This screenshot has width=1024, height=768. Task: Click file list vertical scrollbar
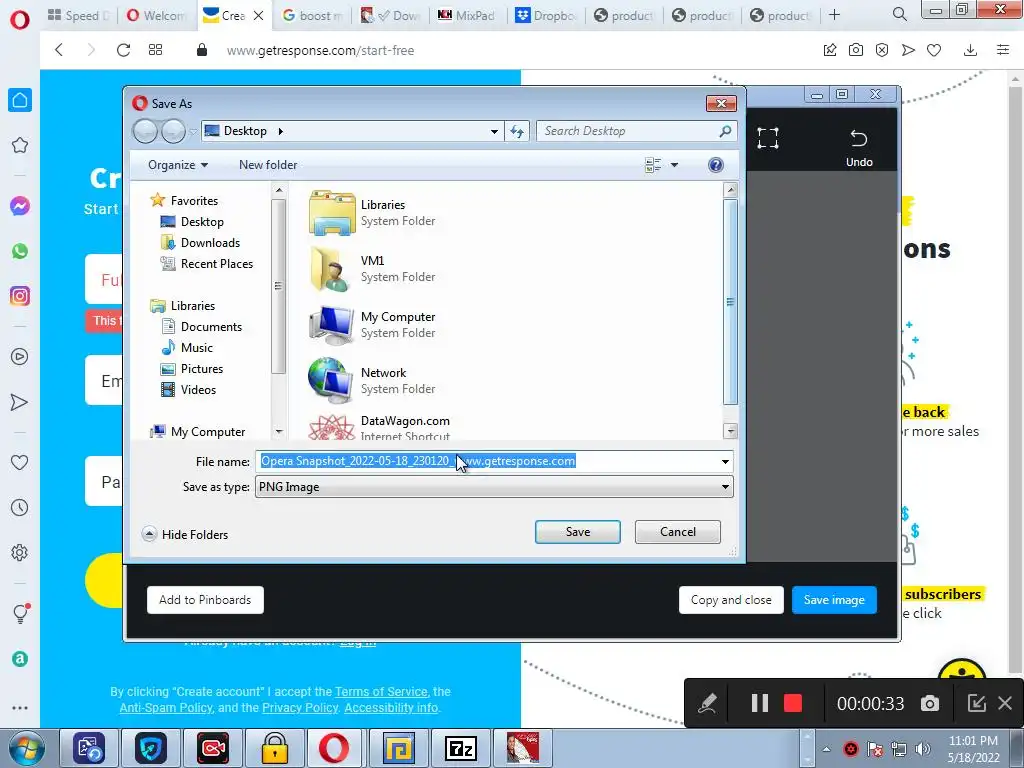click(731, 302)
